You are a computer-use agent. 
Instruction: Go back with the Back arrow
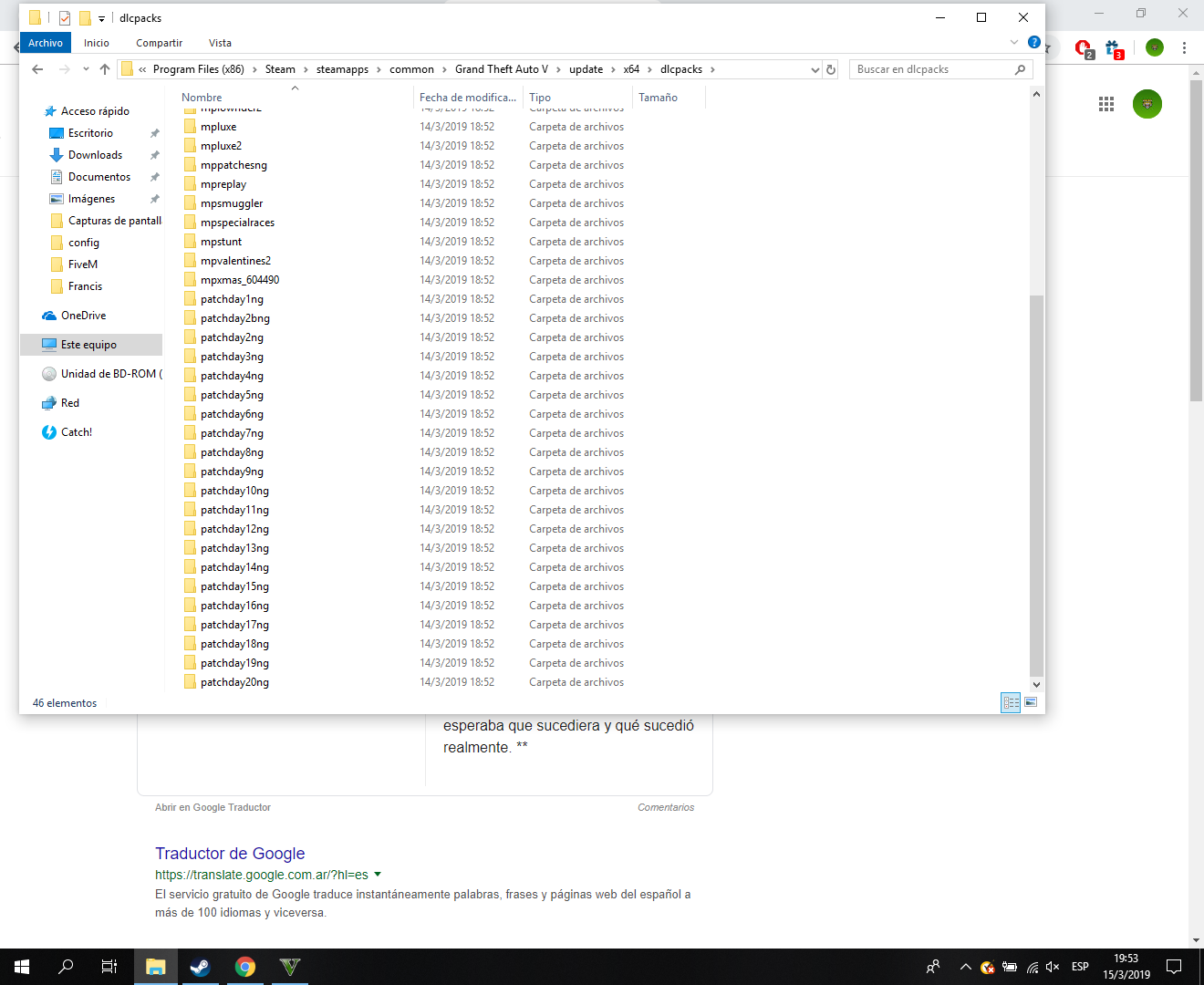(x=37, y=69)
